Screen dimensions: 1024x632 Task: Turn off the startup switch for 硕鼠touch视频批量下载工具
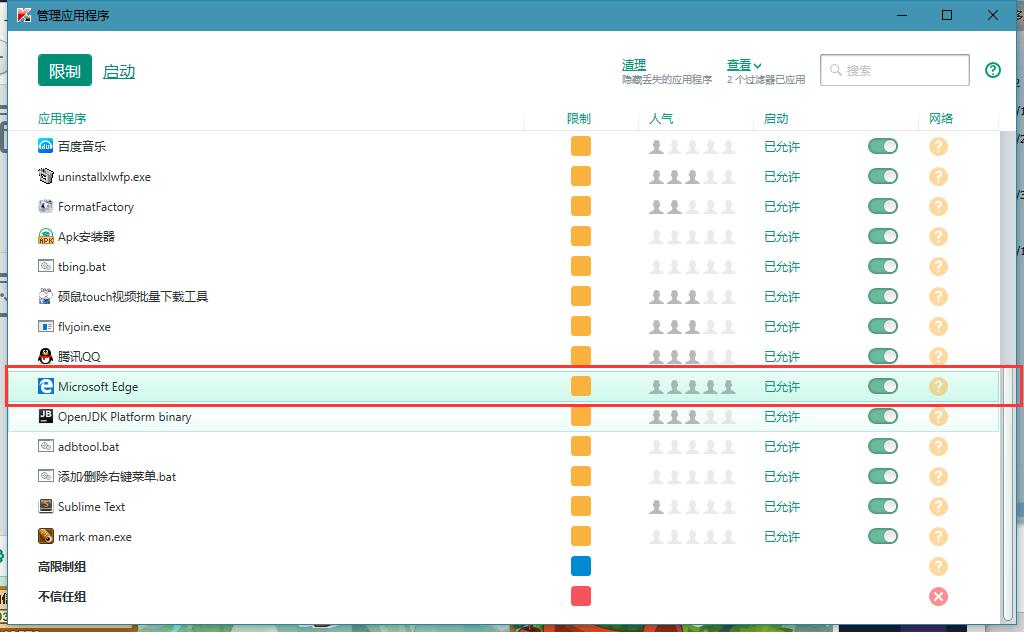(883, 296)
